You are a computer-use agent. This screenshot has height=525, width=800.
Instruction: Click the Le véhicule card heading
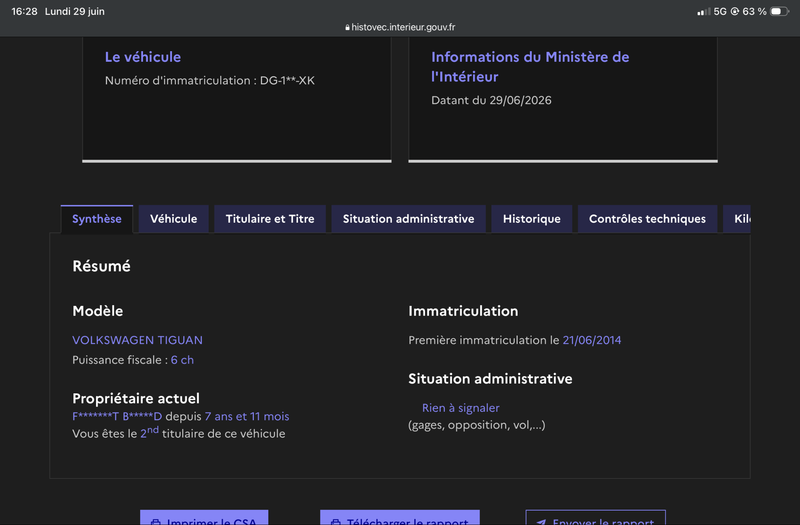point(143,57)
